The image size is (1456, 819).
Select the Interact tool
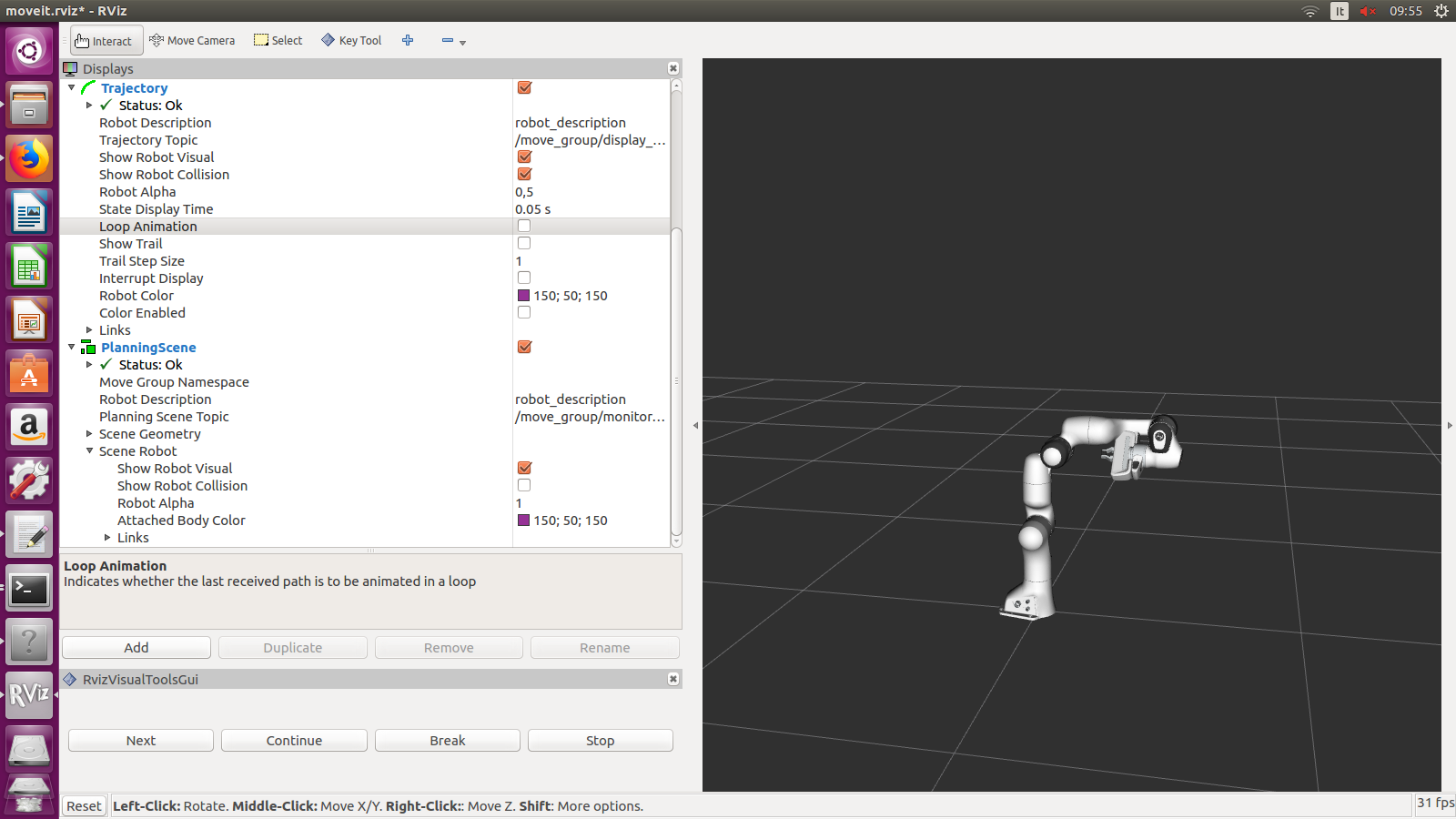[x=106, y=40]
